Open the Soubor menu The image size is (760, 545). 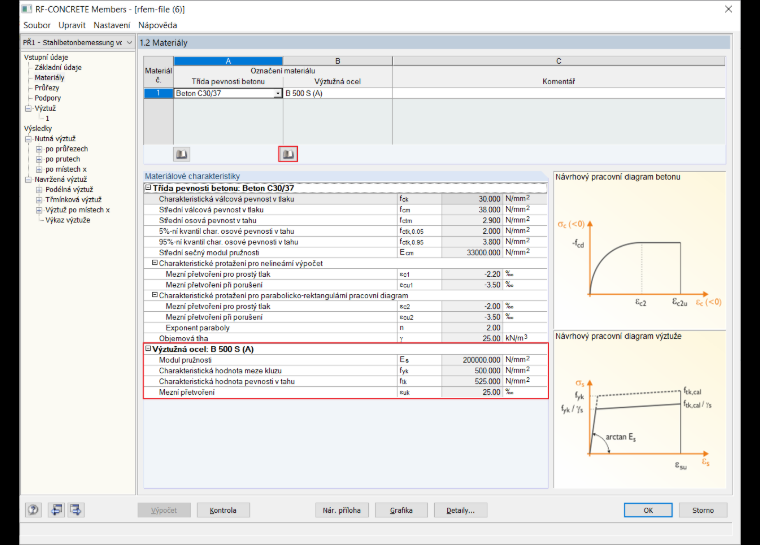(x=36, y=25)
